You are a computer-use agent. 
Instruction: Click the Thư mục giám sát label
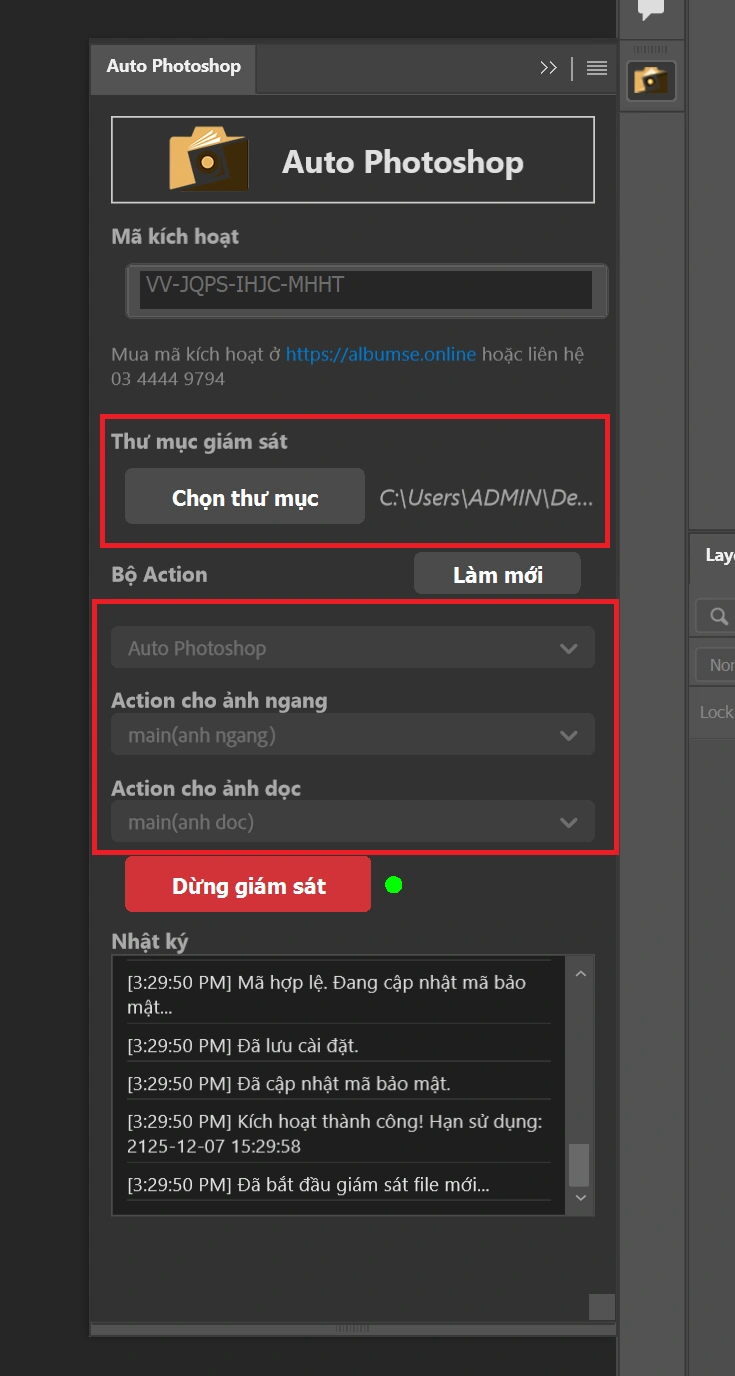pos(199,441)
